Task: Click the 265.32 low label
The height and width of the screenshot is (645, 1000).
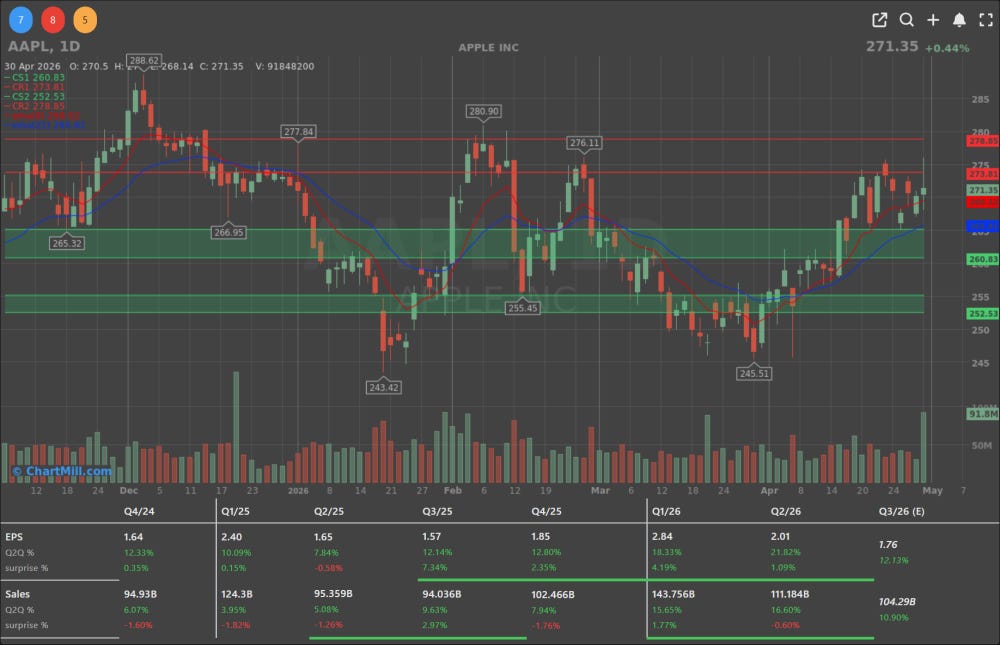Action: [x=67, y=243]
